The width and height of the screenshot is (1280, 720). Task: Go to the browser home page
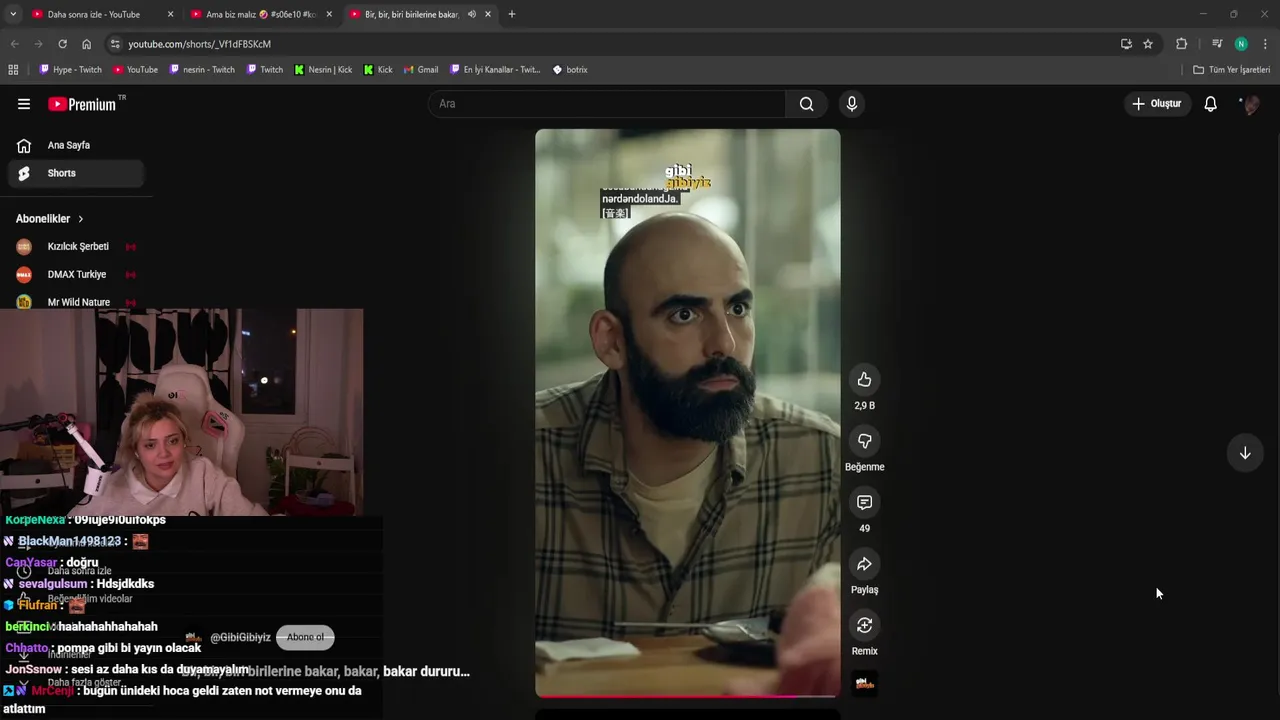coord(86,44)
